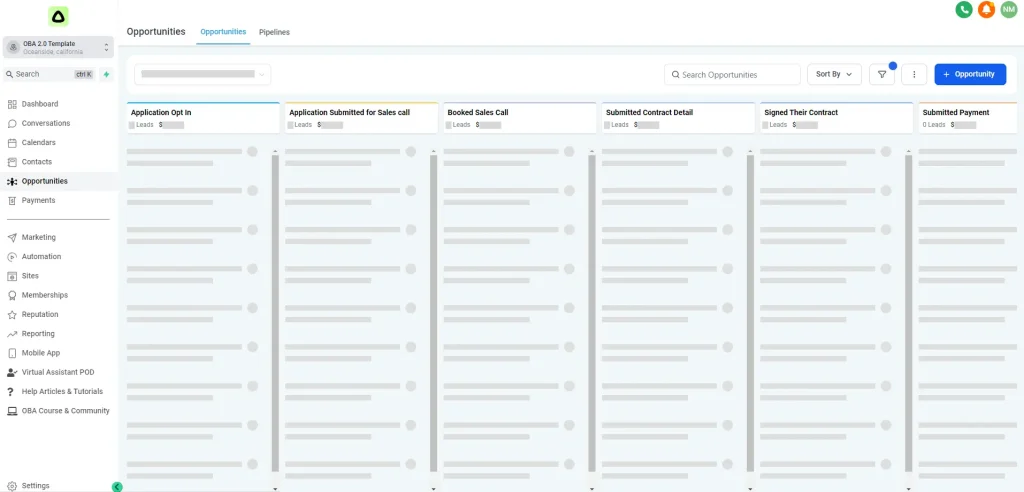Viewport: 1024px width, 492px height.
Task: Click the green app logo icon
Action: point(58,16)
